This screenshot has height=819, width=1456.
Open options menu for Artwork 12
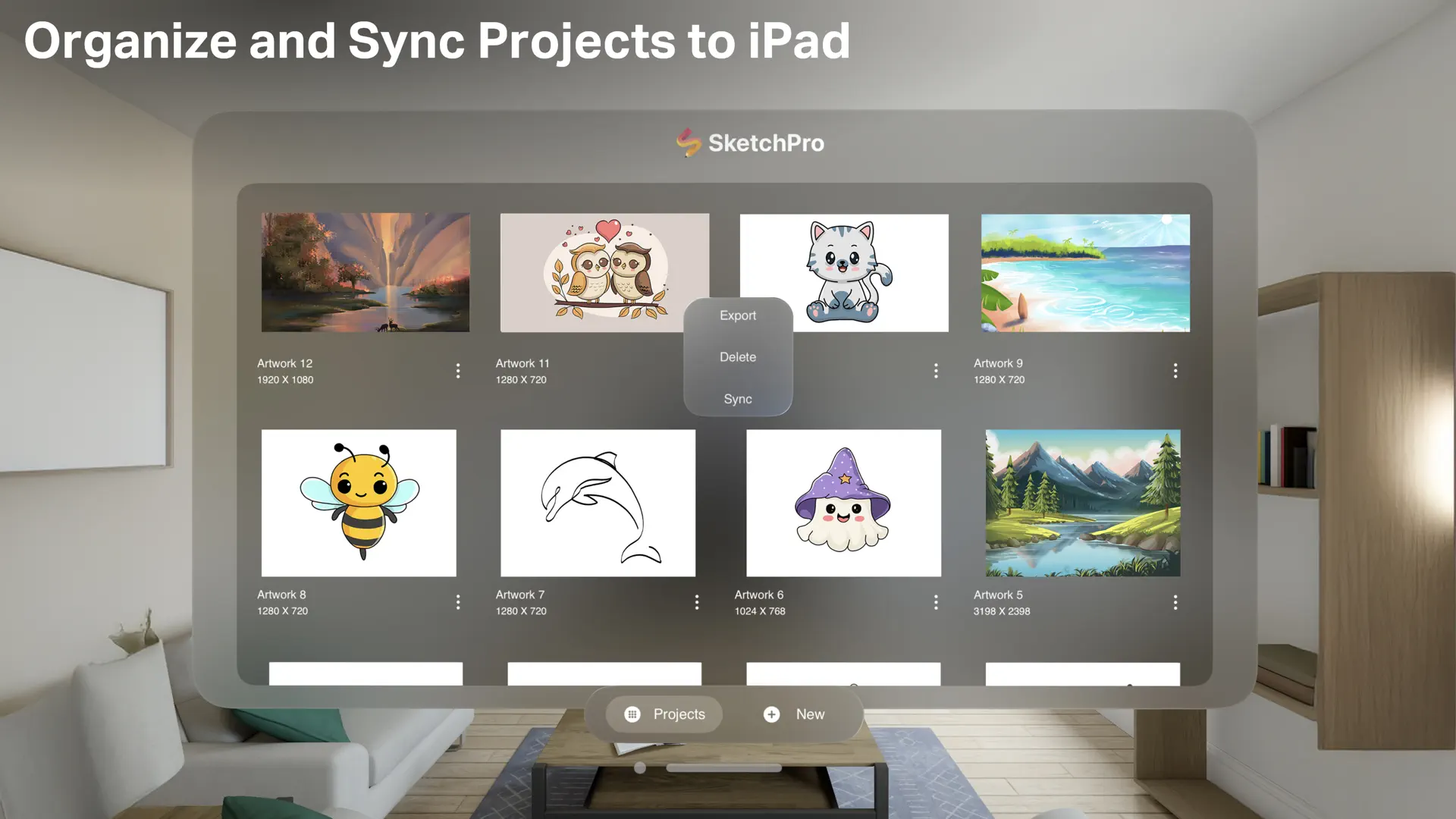pos(458,371)
